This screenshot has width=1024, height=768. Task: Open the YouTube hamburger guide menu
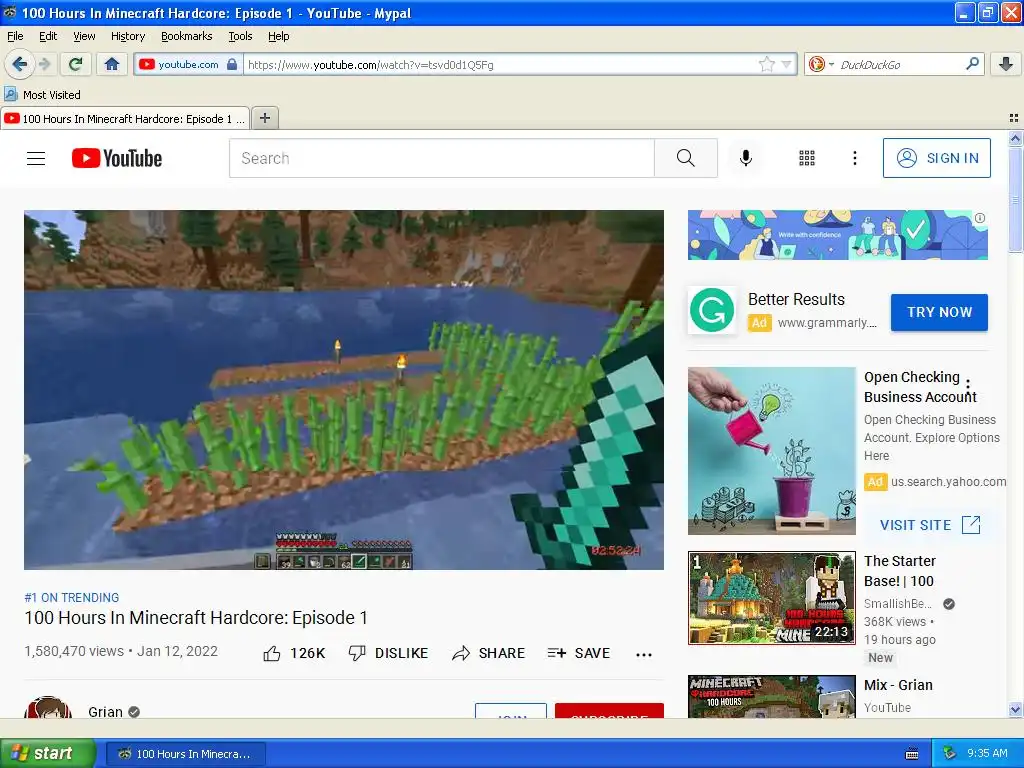click(x=36, y=158)
